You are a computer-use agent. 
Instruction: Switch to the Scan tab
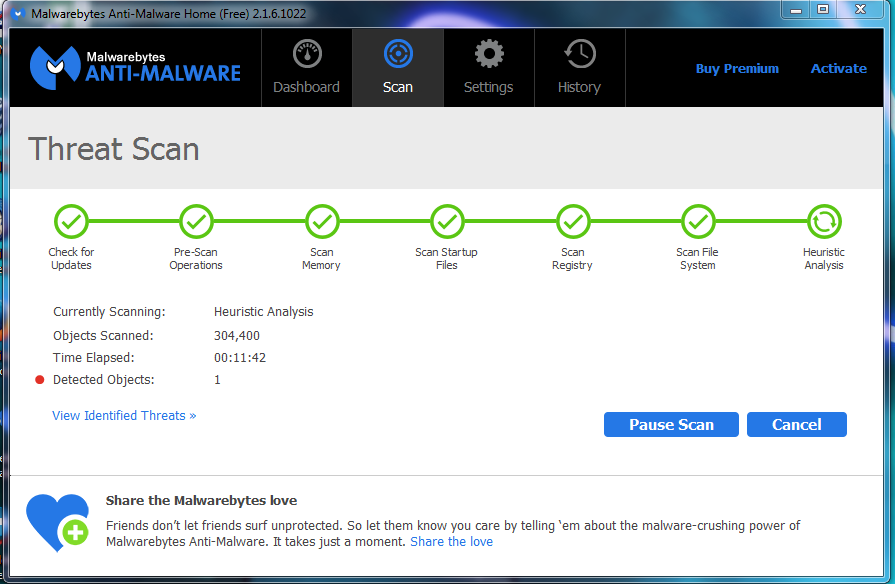pos(398,68)
